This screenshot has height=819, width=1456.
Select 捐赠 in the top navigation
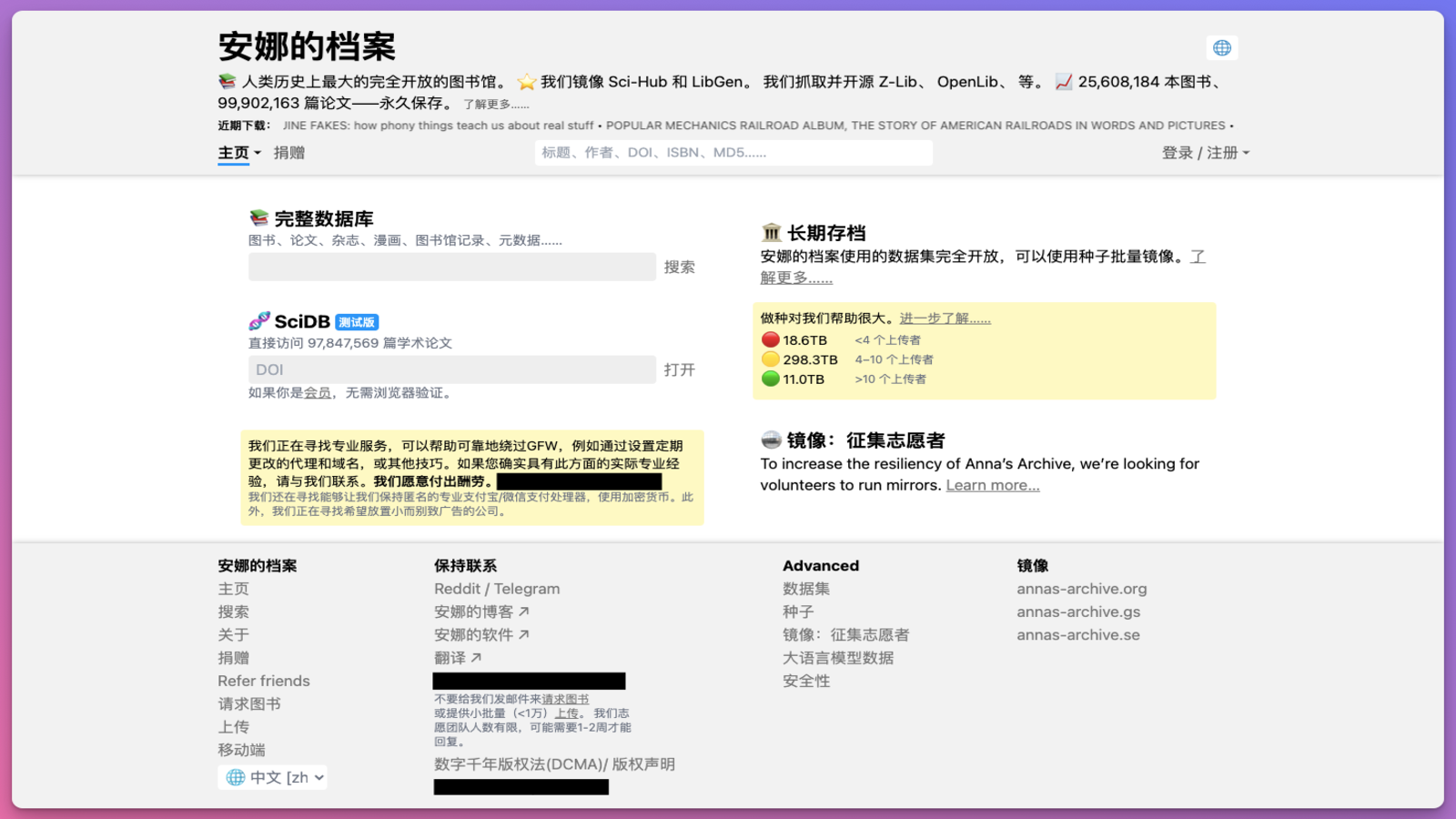coord(289,152)
